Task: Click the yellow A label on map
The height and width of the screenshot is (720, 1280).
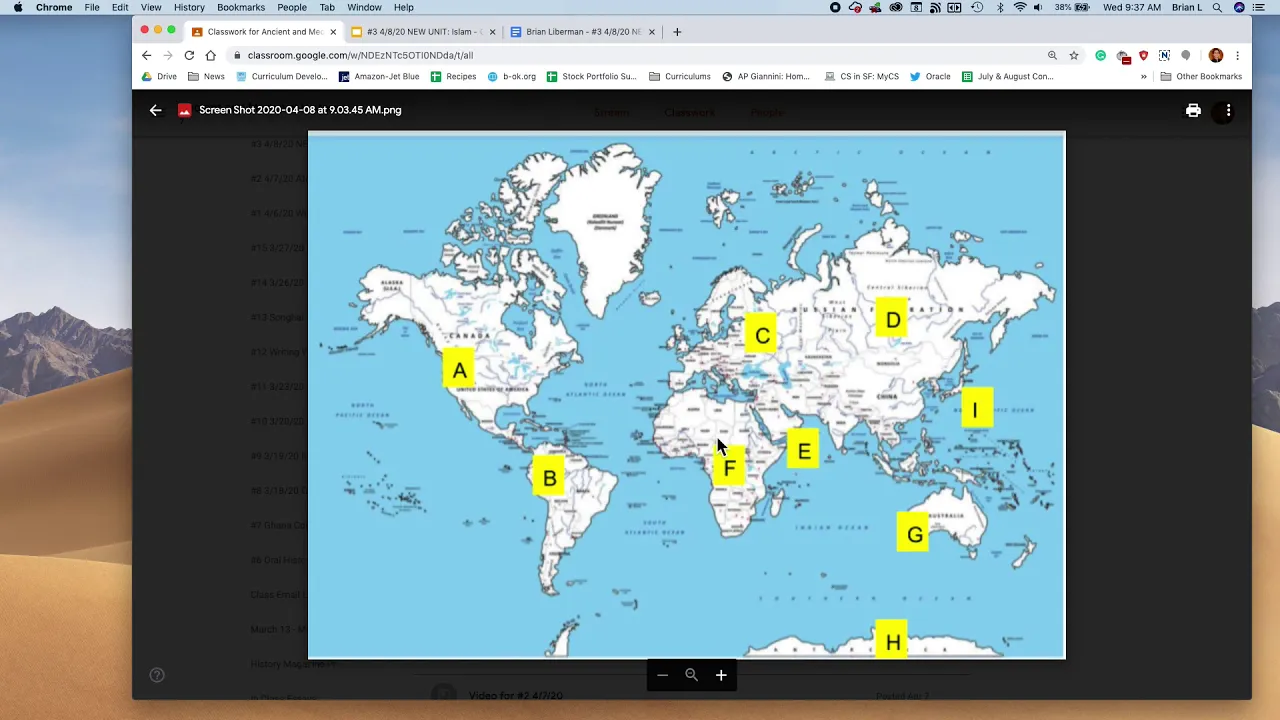Action: (459, 370)
